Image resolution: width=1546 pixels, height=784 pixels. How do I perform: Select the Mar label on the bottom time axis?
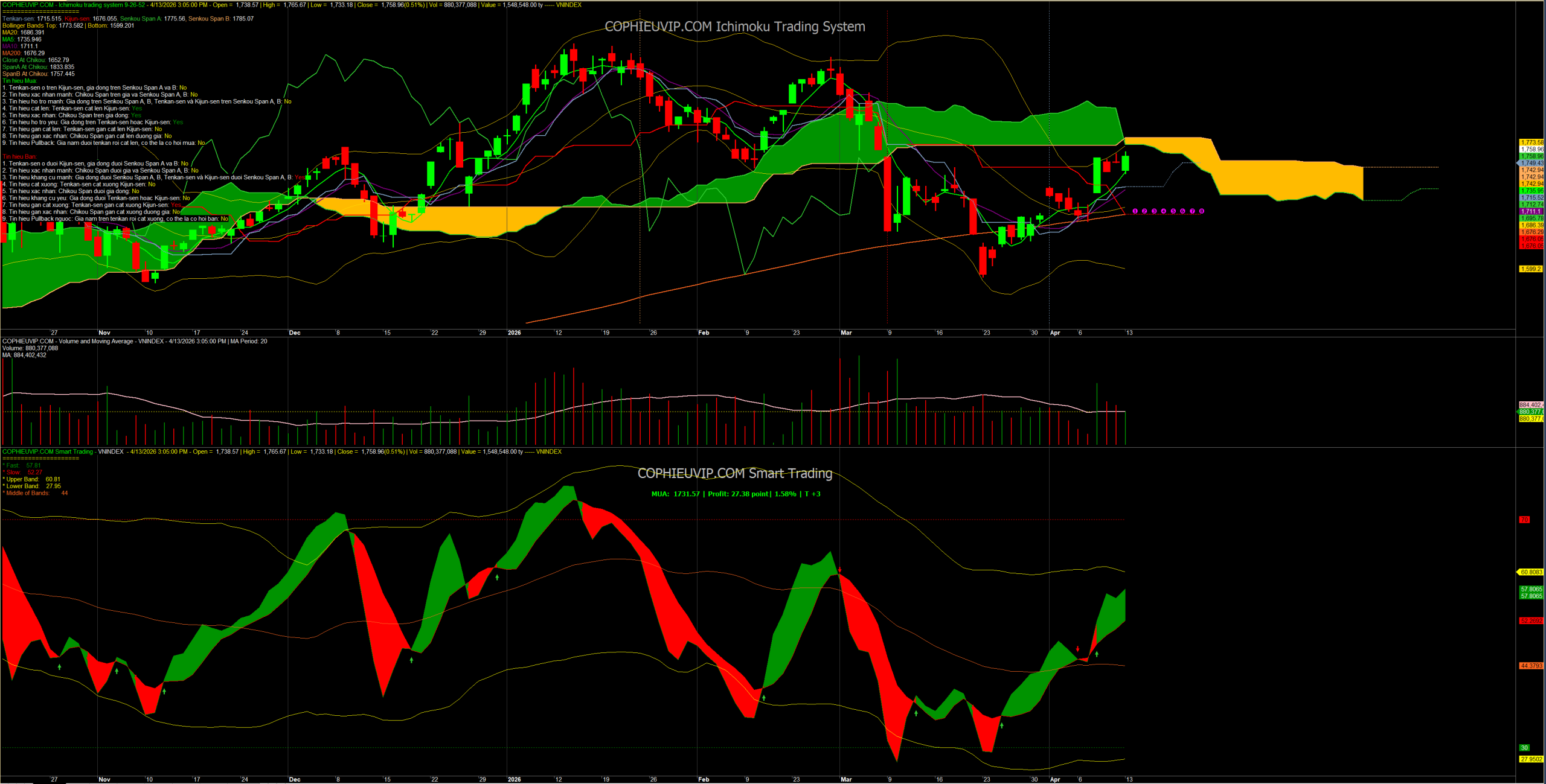coord(845,779)
